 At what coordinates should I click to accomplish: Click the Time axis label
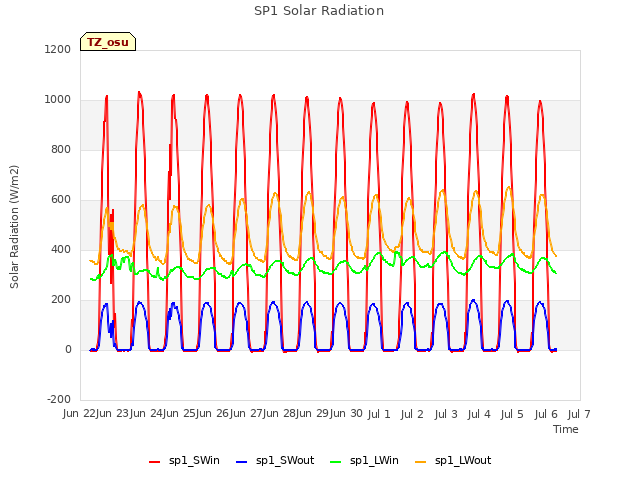click(566, 429)
